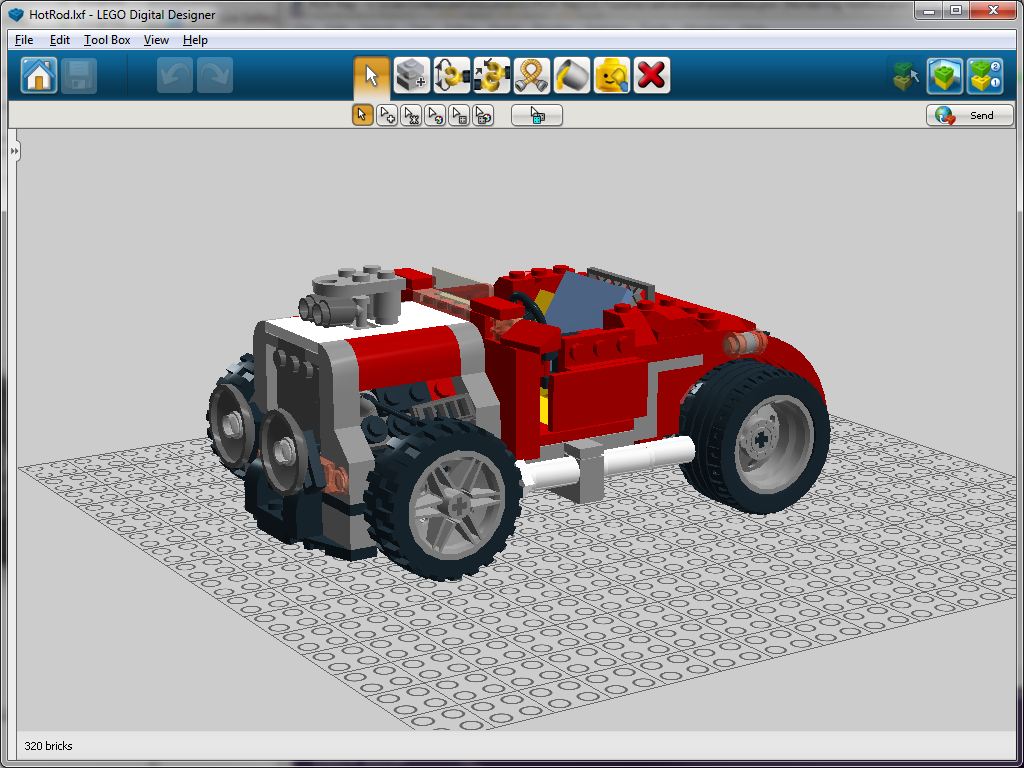Image resolution: width=1024 pixels, height=768 pixels.
Task: Select the Hinge tool
Action: tap(451, 74)
